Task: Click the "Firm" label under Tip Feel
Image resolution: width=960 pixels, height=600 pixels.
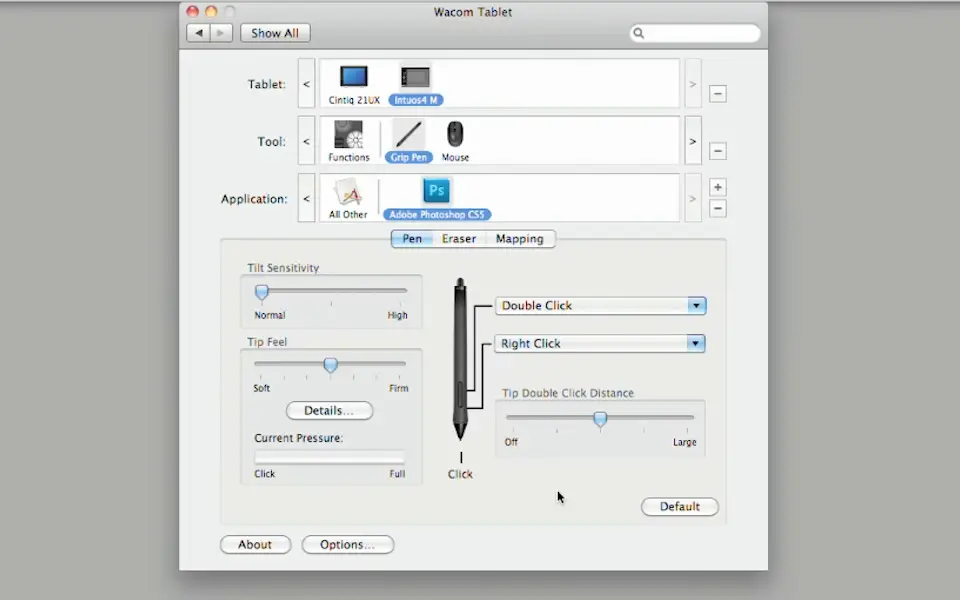Action: coord(399,388)
